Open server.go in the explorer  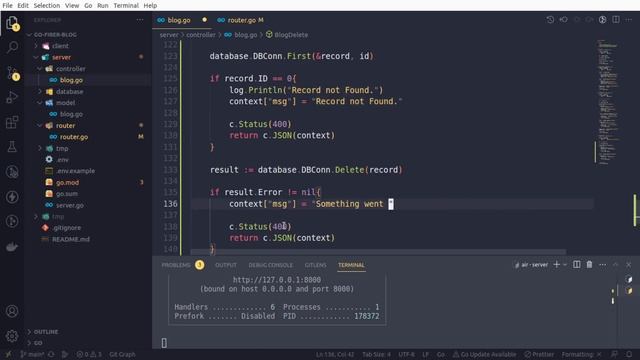coord(70,205)
